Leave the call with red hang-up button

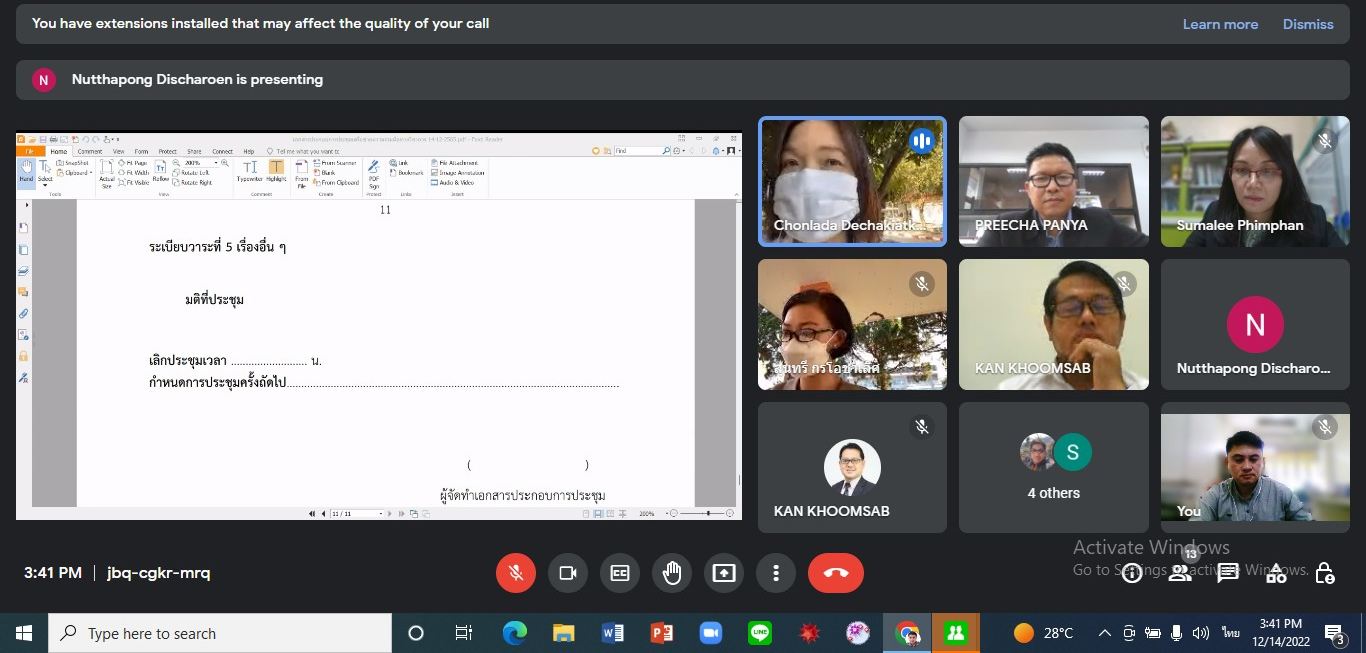[x=836, y=573]
